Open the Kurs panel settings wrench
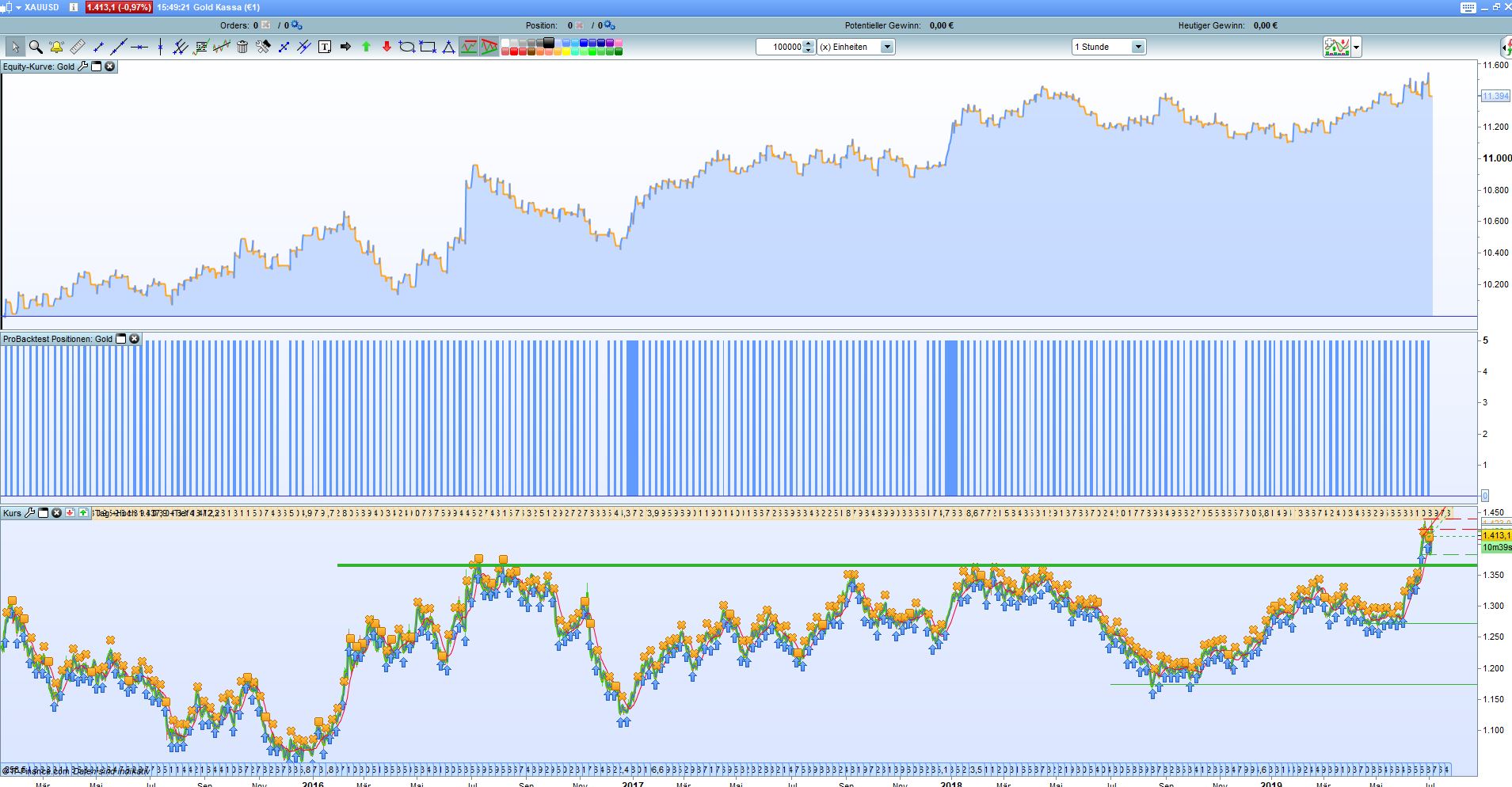The height and width of the screenshot is (787, 1512). (29, 513)
